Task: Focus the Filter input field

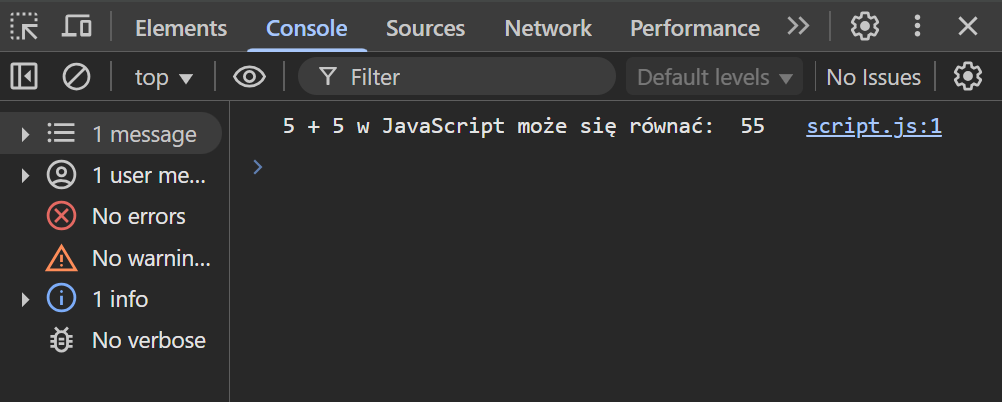Action: 457,77
